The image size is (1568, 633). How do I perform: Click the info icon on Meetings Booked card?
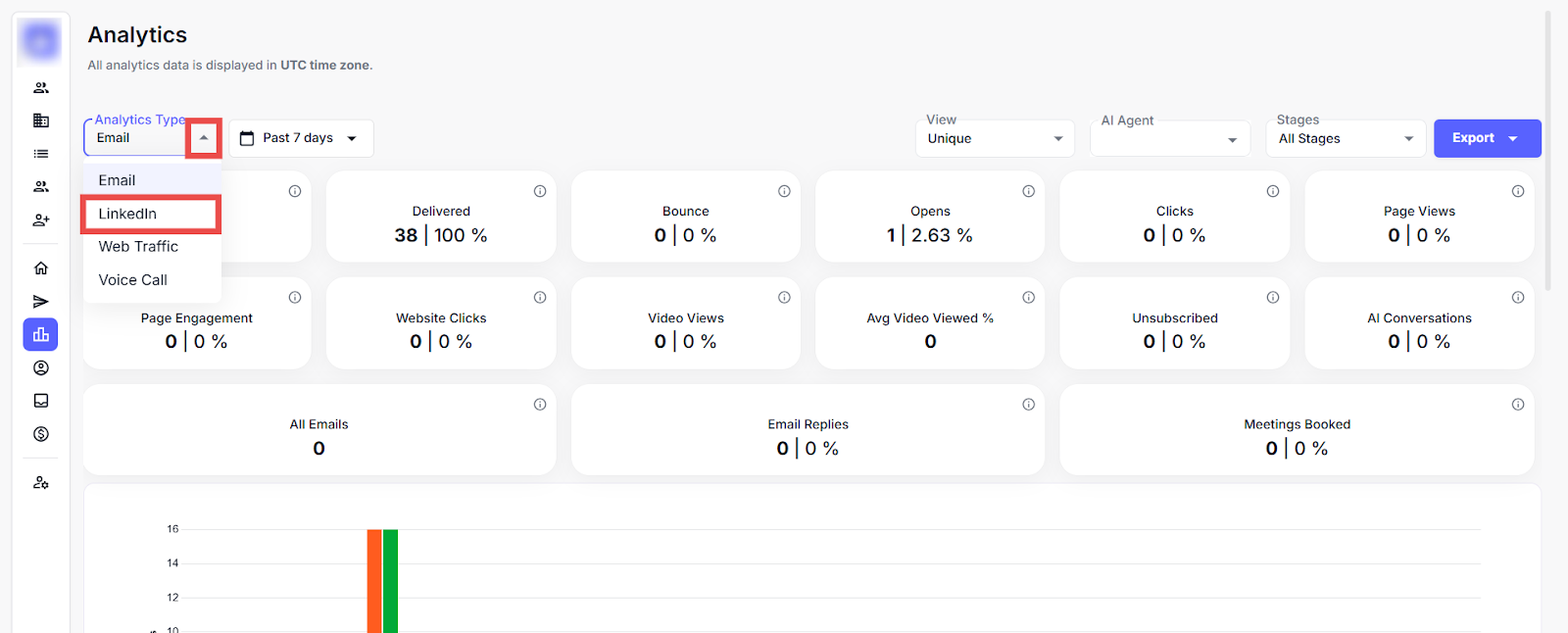[1517, 405]
